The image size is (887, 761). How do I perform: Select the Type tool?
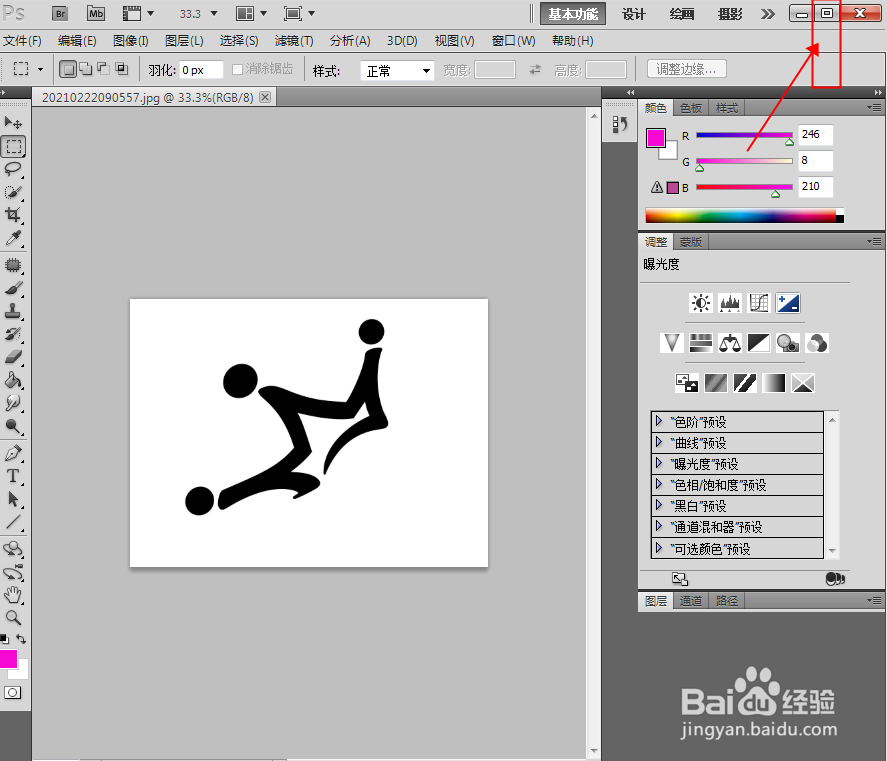(13, 476)
